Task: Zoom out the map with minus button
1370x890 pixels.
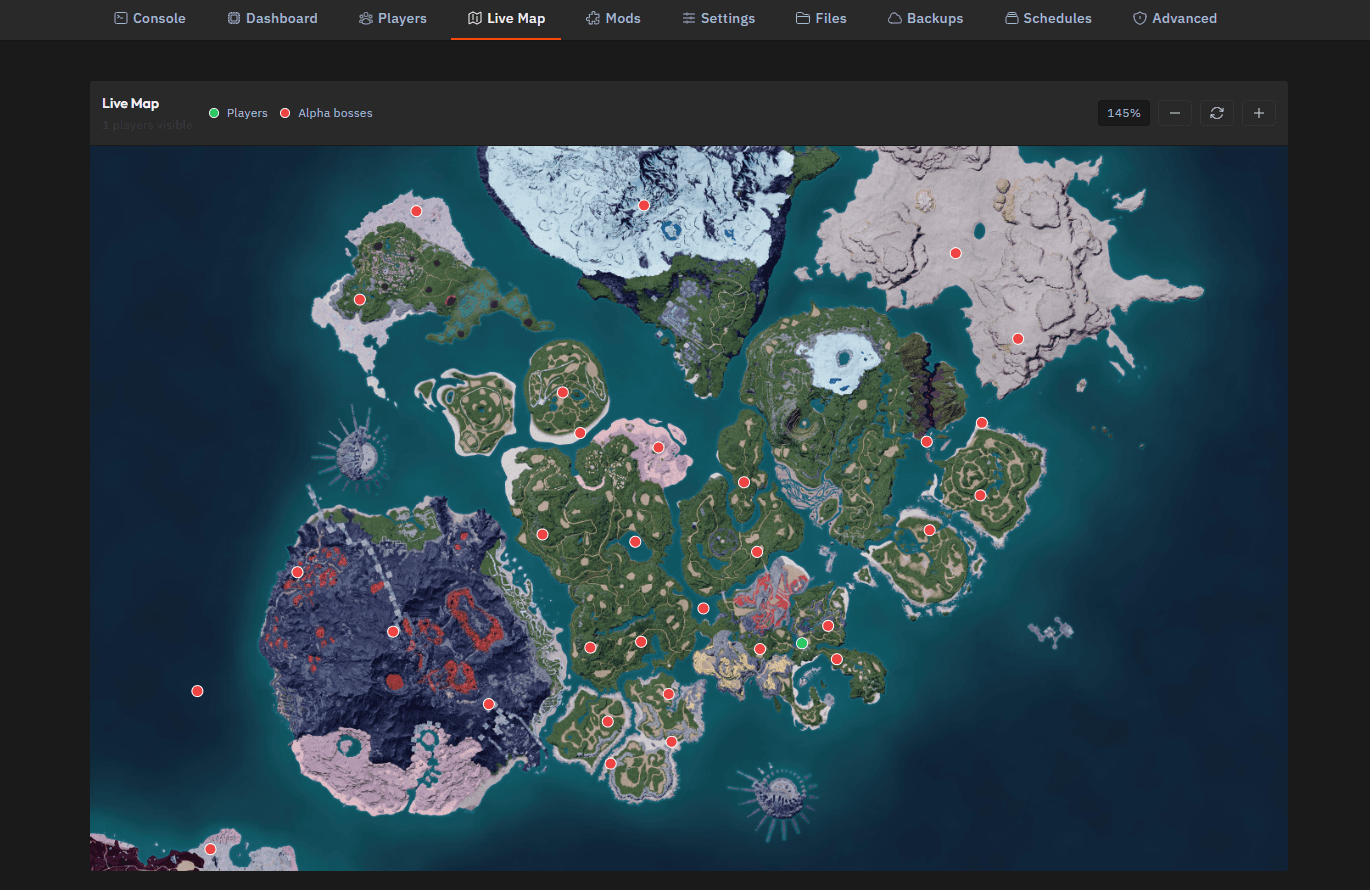Action: pyautogui.click(x=1174, y=113)
